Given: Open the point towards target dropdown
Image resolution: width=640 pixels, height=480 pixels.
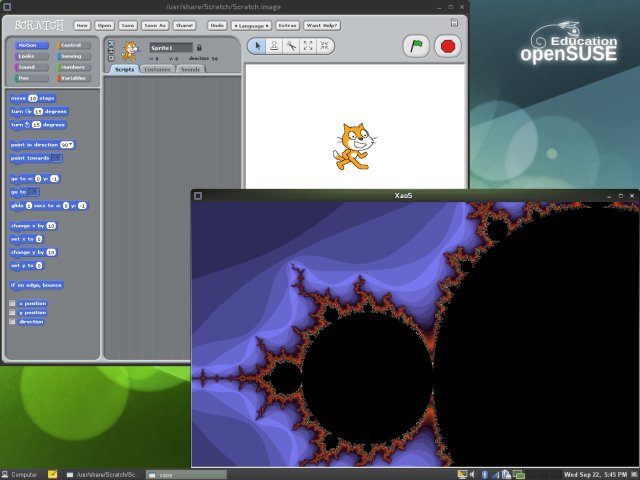Looking at the screenshot, I should point(57,158).
